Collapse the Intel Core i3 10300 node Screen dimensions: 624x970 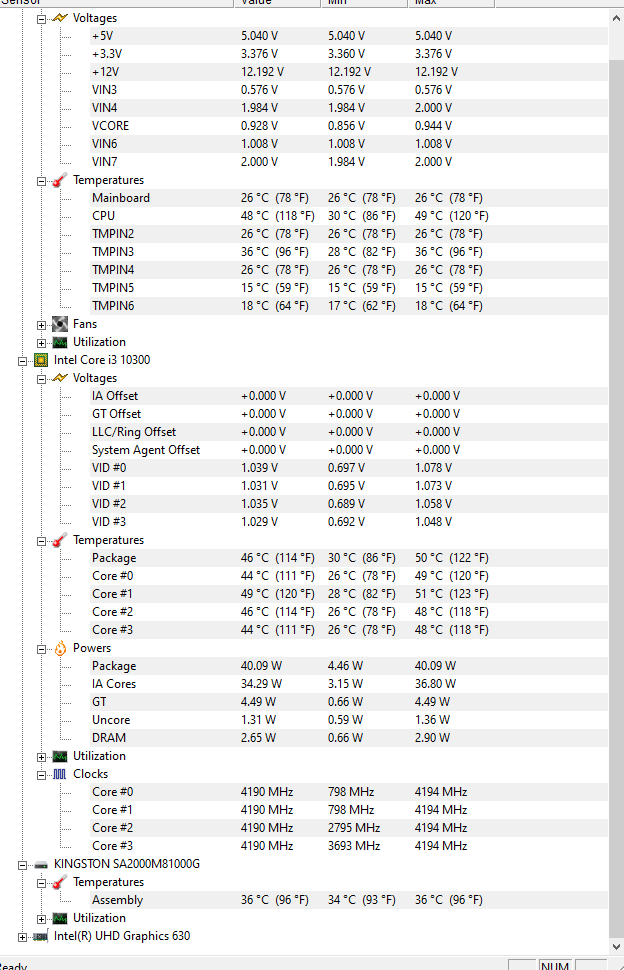click(23, 361)
